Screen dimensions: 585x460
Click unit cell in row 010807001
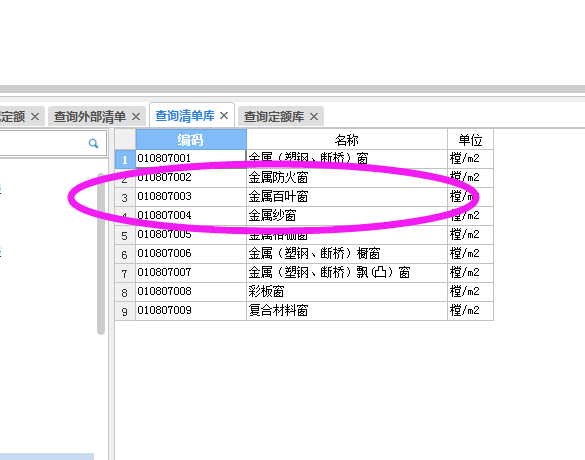(x=470, y=159)
